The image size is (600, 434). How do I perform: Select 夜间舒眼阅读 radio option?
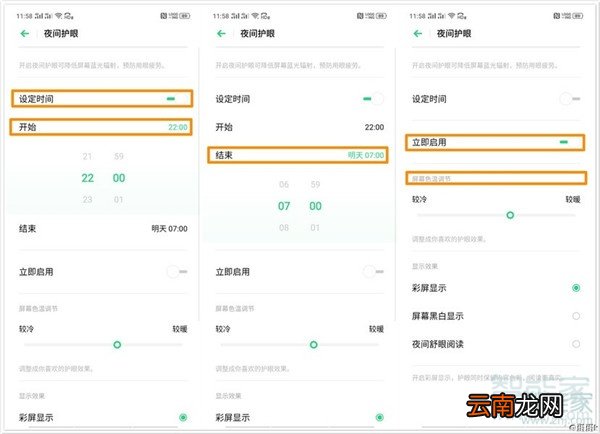coord(576,344)
